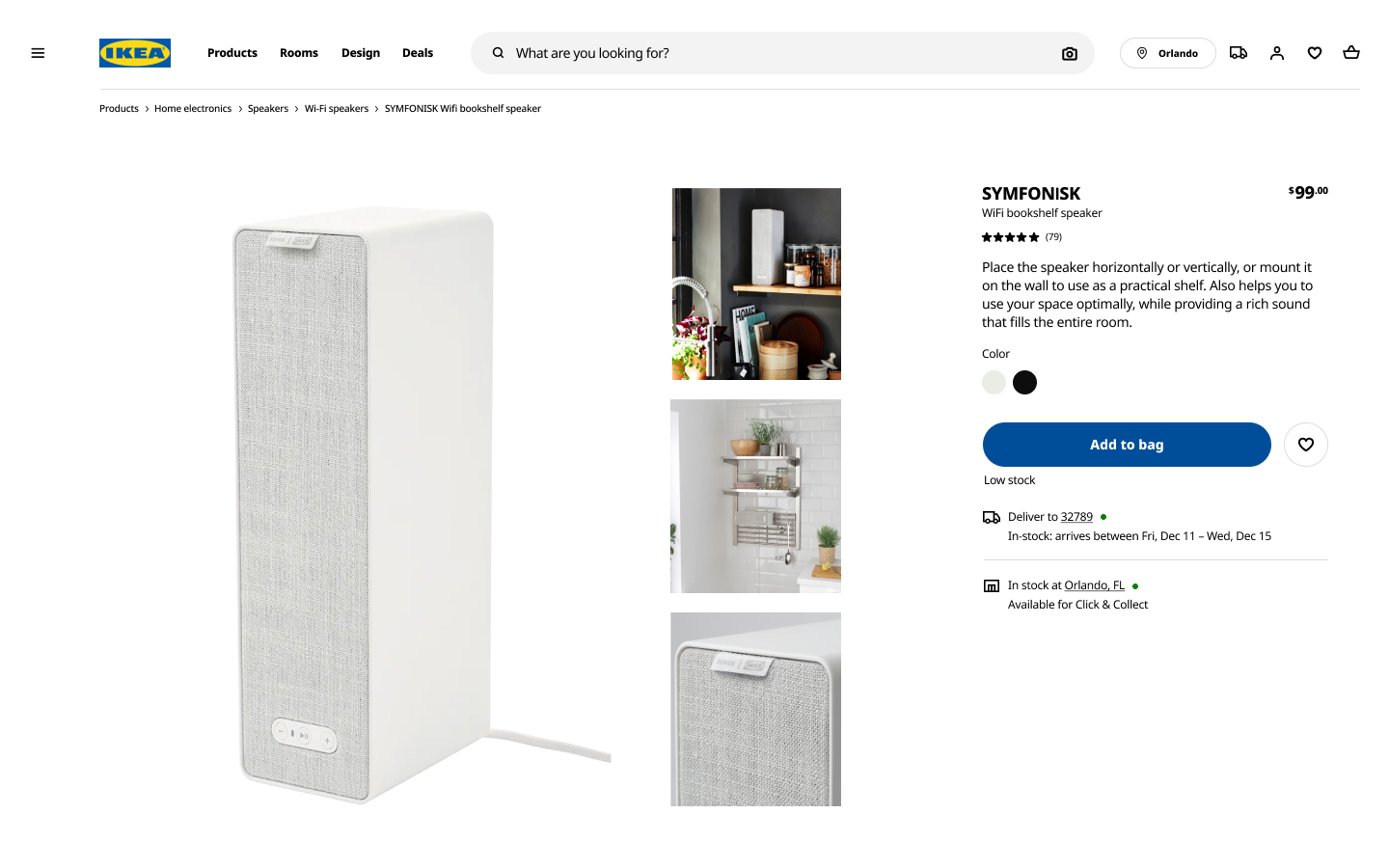Screen dimensions: 1389x868
Task: Open the Deals menu
Action: click(x=418, y=53)
